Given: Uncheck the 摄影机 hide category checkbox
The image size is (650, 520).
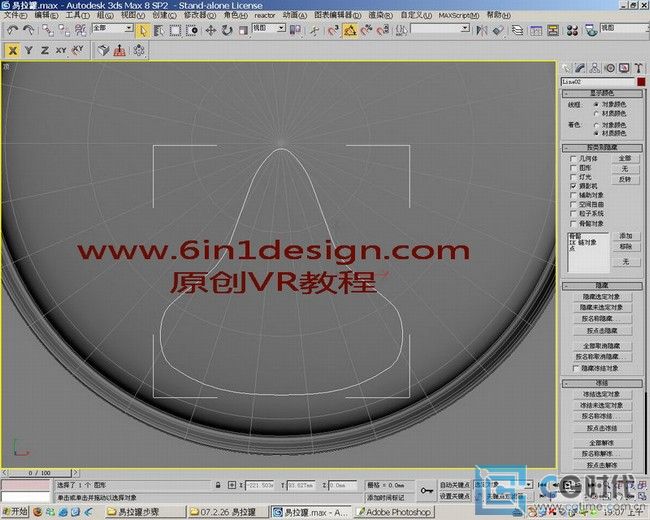Looking at the screenshot, I should coord(573,186).
